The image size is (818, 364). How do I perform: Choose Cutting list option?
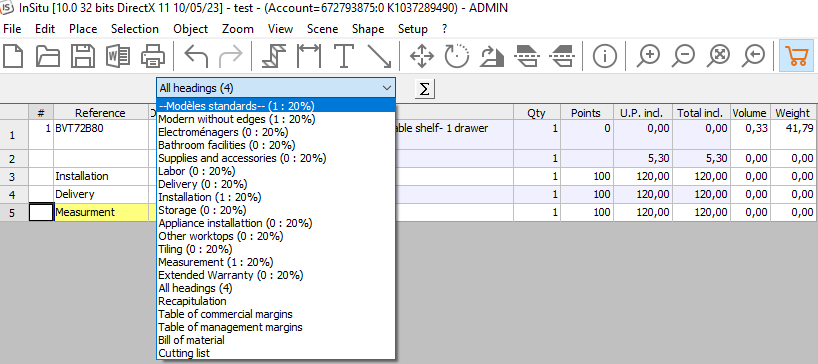pos(276,353)
